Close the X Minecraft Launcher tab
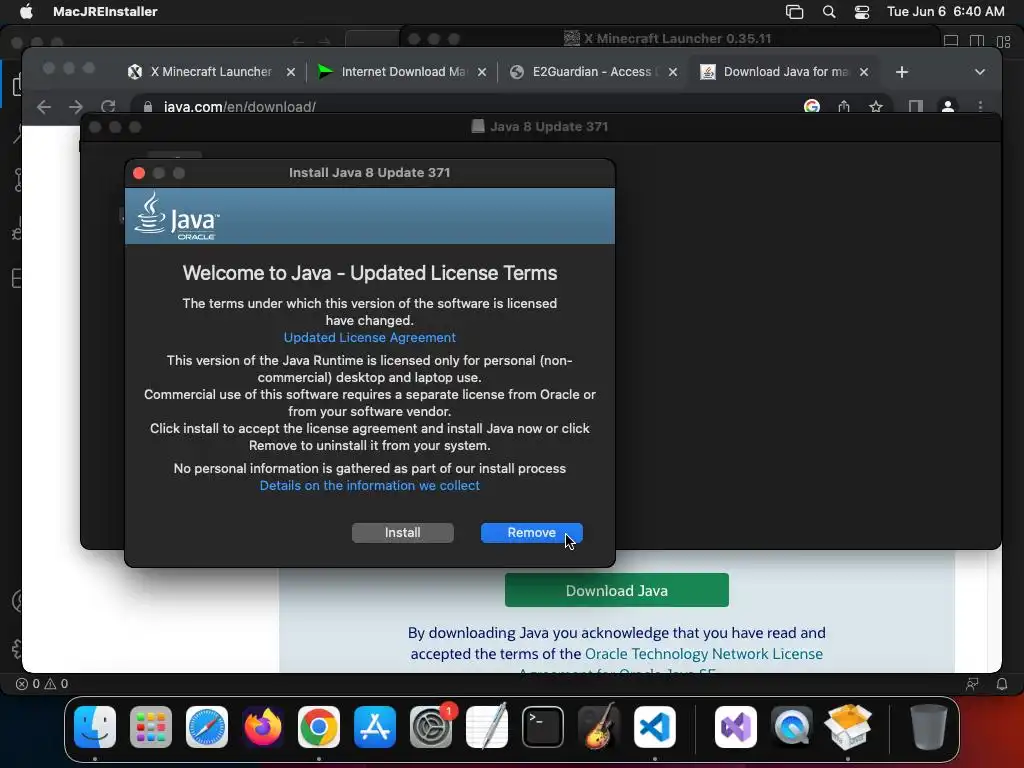 291,72
